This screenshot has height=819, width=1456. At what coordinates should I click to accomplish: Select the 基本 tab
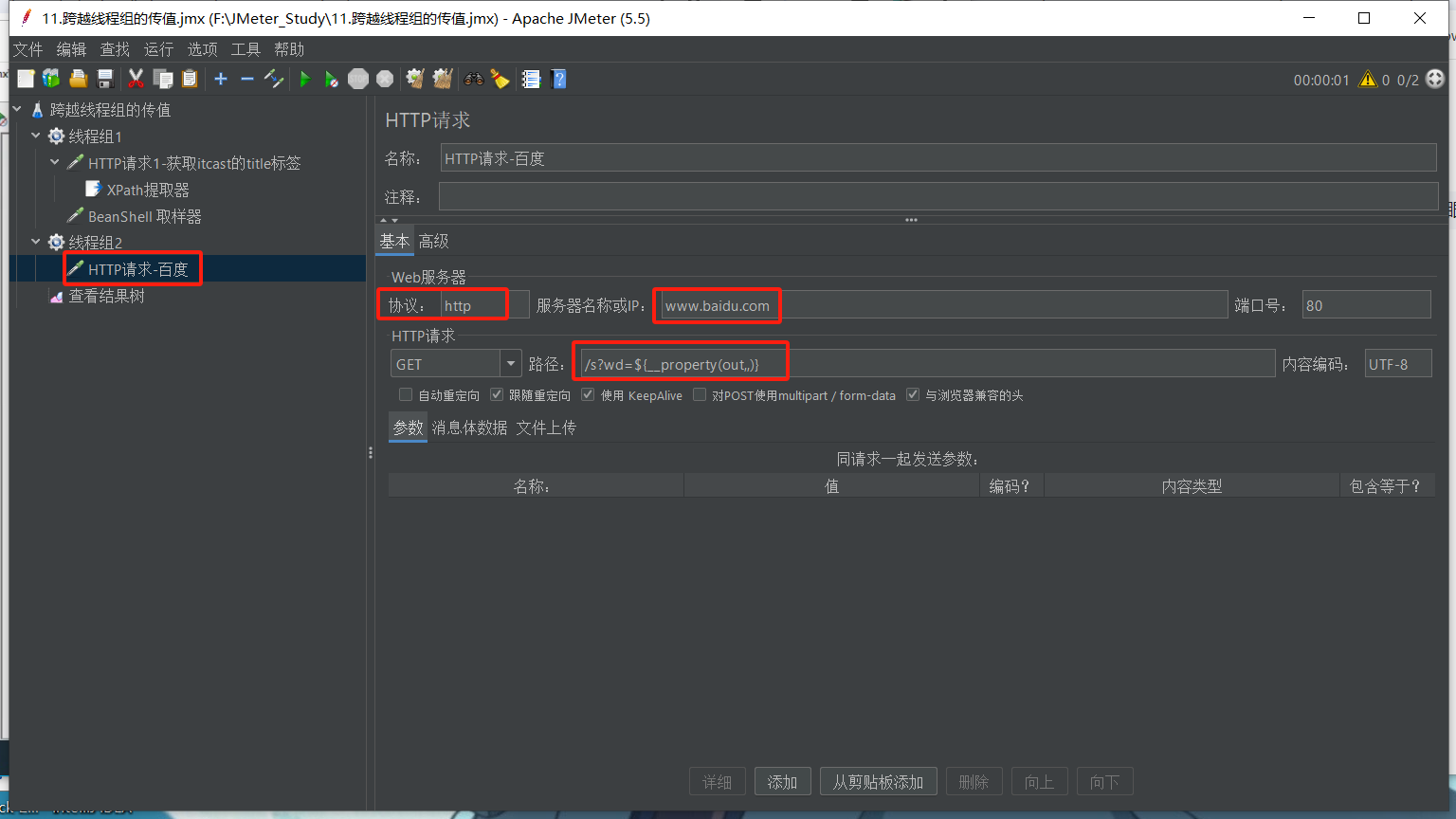(394, 242)
